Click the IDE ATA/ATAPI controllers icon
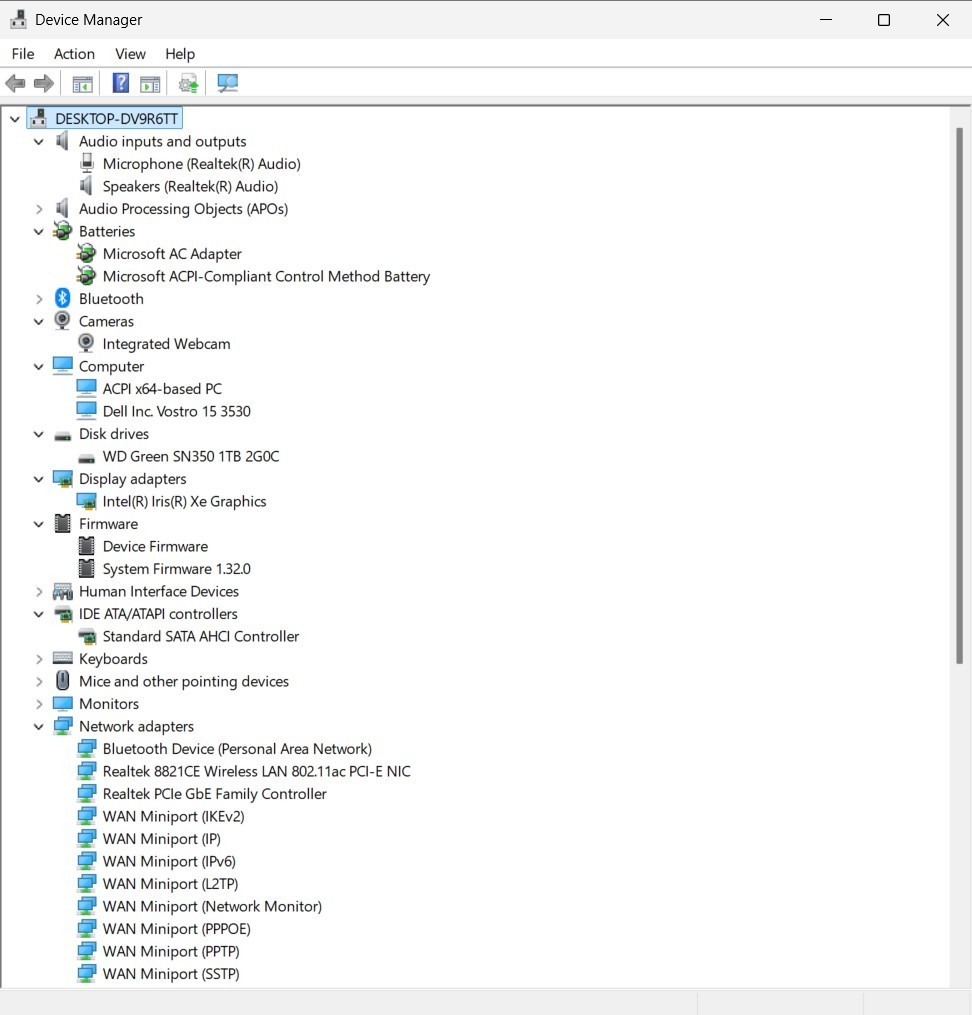This screenshot has height=1015, width=972. [x=63, y=614]
